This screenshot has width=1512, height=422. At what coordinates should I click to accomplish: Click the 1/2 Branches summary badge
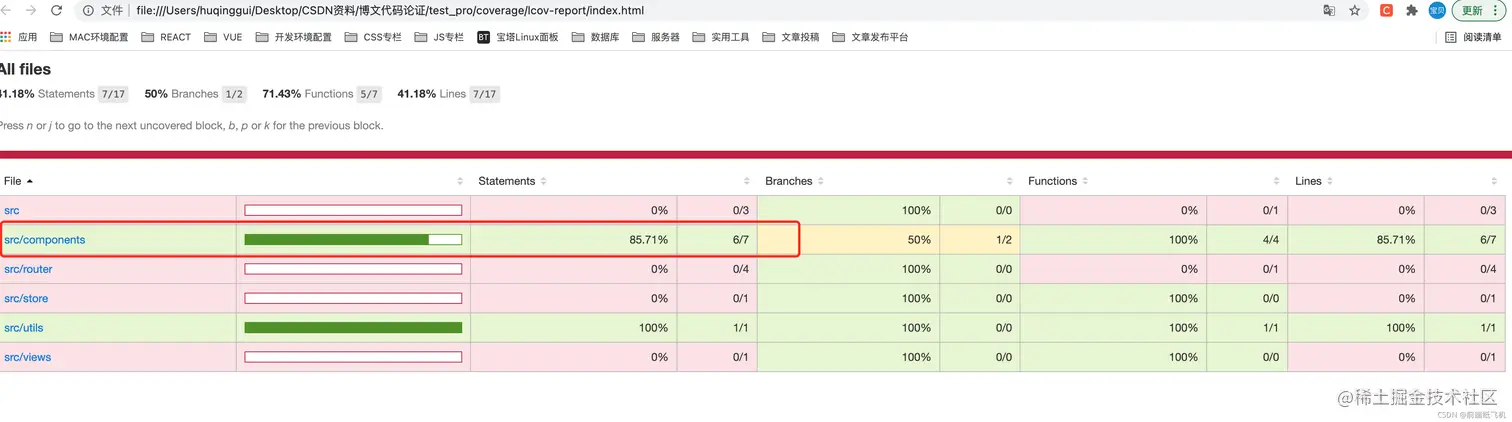point(234,94)
